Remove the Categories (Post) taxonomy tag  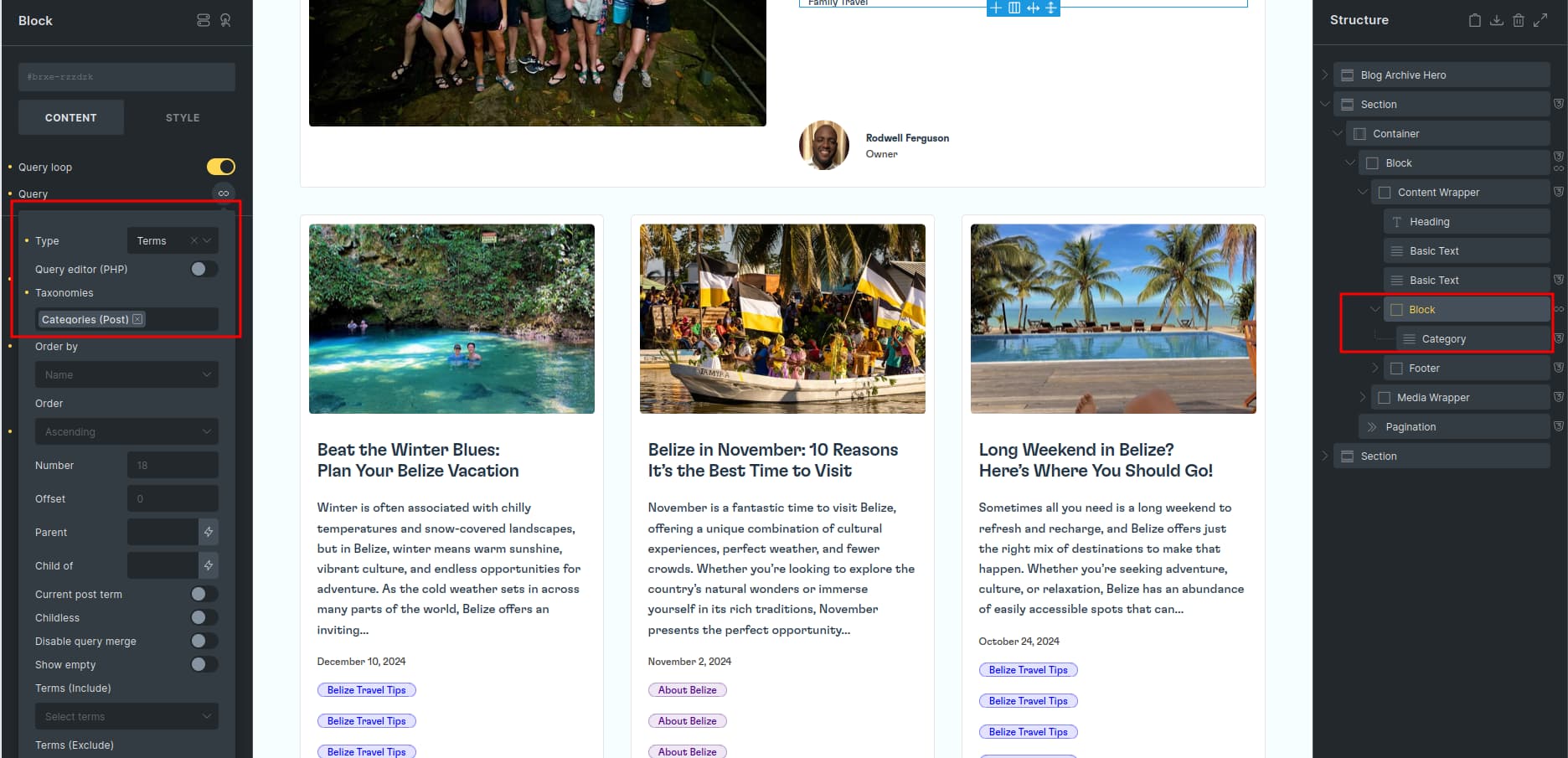pyautogui.click(x=138, y=319)
